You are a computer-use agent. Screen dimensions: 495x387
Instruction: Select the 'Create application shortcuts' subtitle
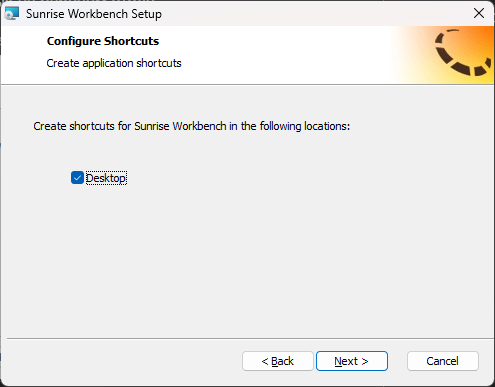click(114, 63)
